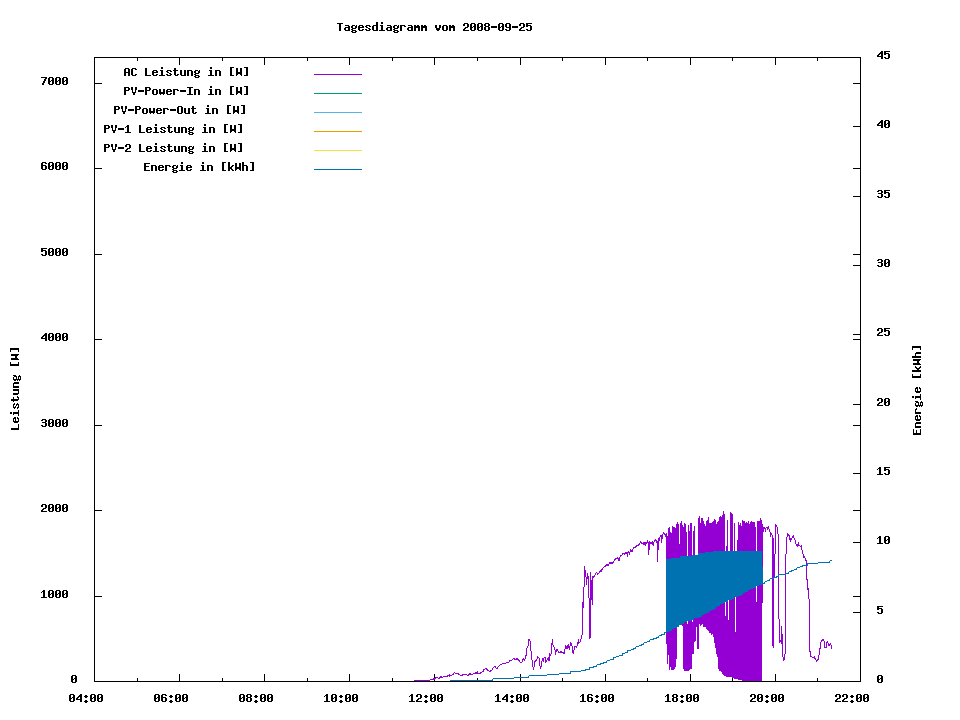
Task: Pick the PV-1 Leistung in [W] legend label
Action: point(173,129)
